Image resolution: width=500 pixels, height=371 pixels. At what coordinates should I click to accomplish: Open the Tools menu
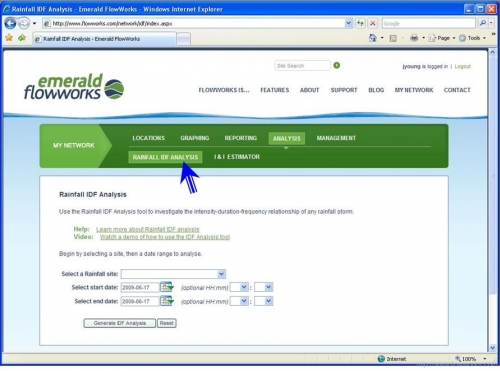473,38
